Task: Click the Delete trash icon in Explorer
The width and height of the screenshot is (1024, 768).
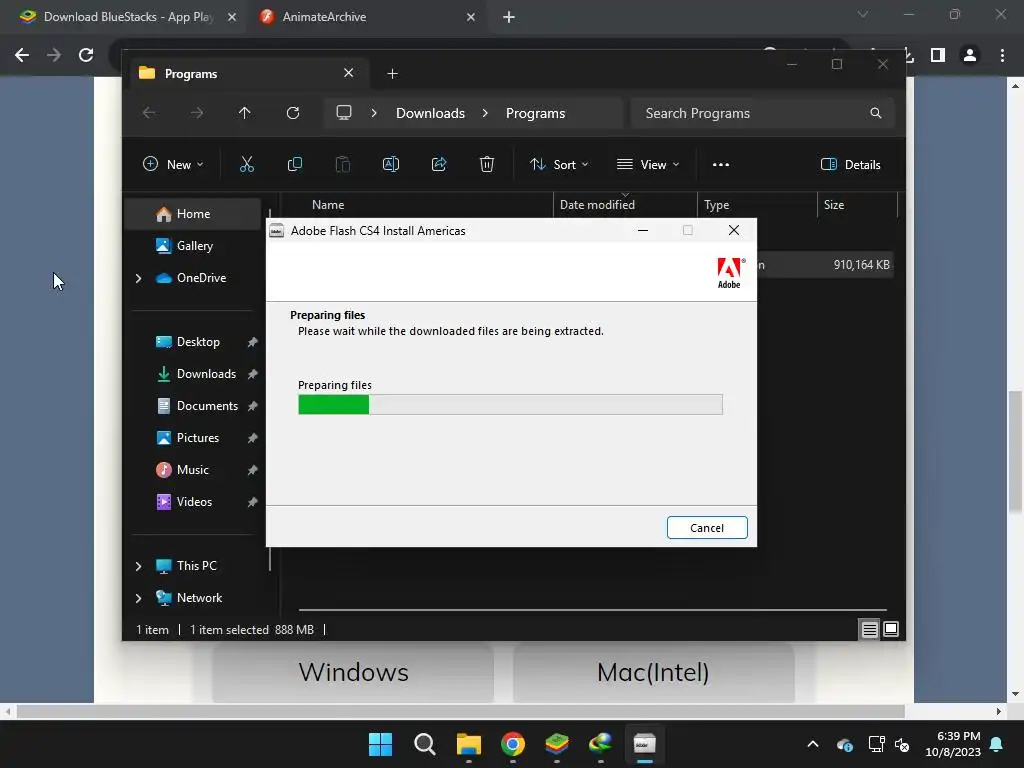Action: coord(487,165)
